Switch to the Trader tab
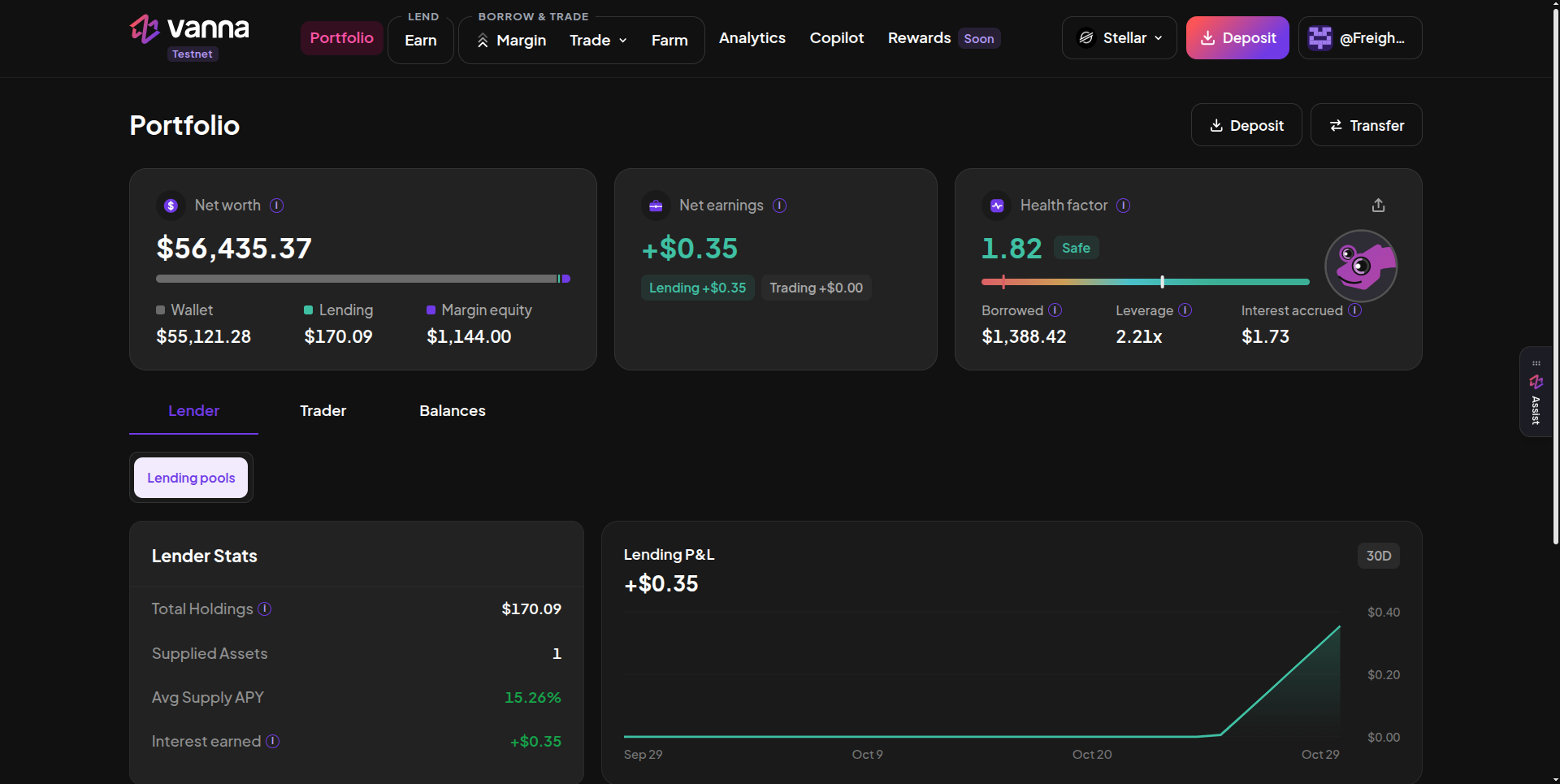Screen dimensions: 1560x784 pyautogui.click(x=323, y=411)
